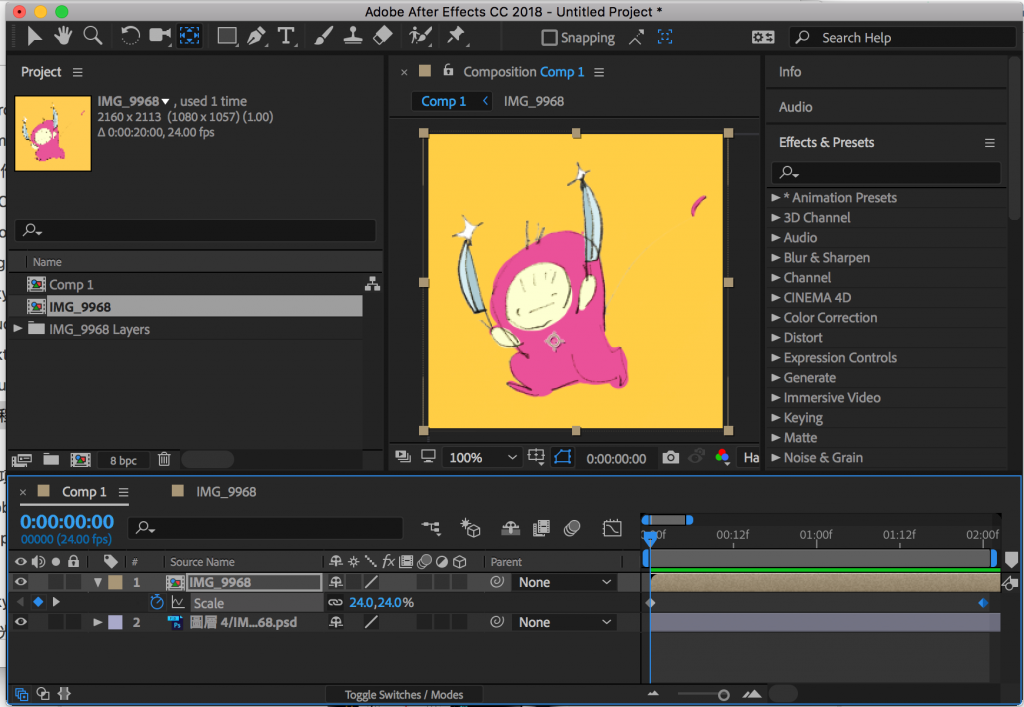Select the Horizontal Type tool
The image size is (1024, 707).
[287, 36]
